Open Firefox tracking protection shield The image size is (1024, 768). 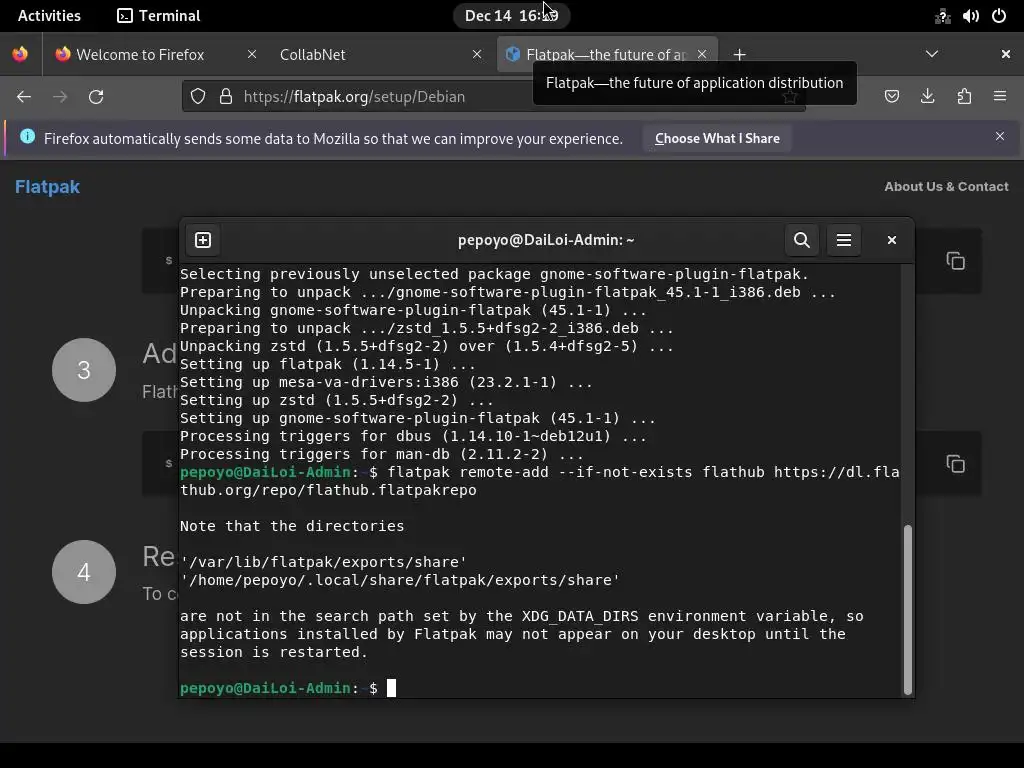point(198,97)
